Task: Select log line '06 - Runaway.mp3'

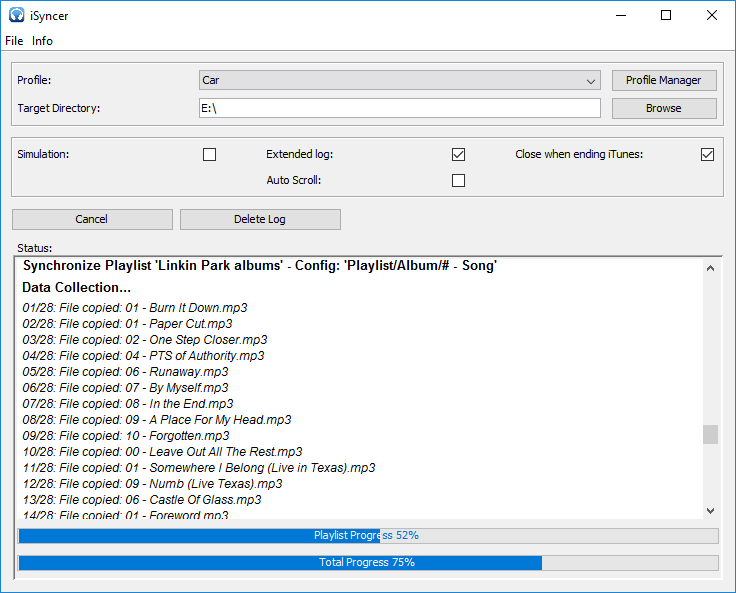Action: [x=125, y=372]
